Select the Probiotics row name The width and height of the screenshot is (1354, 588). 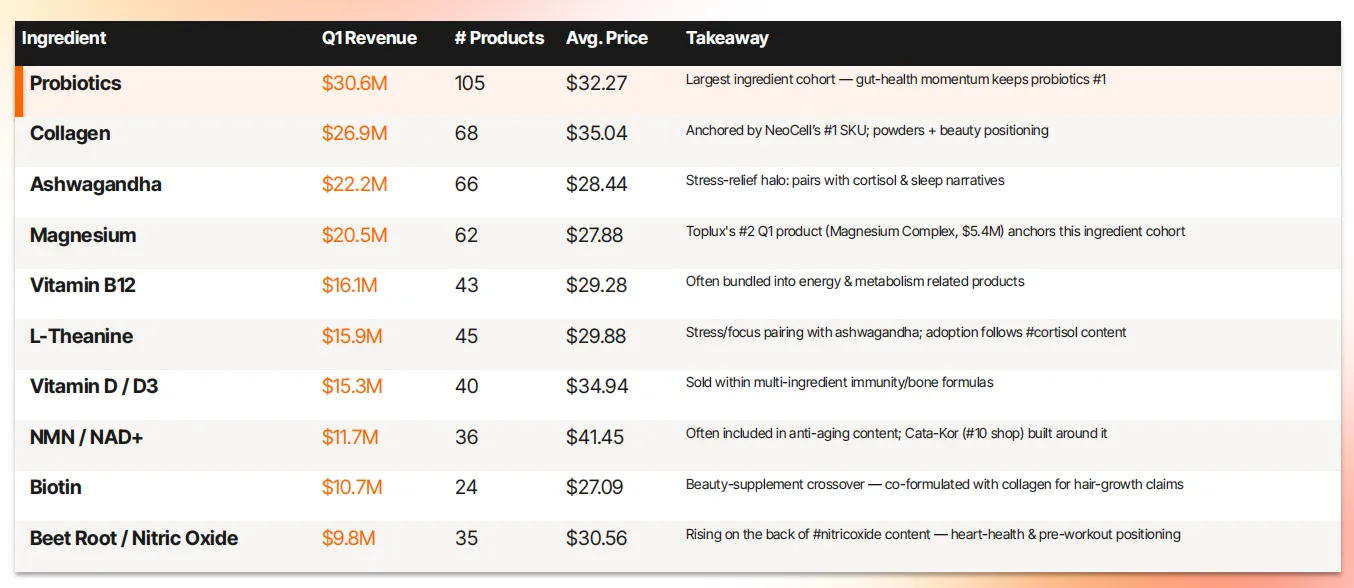(x=76, y=83)
